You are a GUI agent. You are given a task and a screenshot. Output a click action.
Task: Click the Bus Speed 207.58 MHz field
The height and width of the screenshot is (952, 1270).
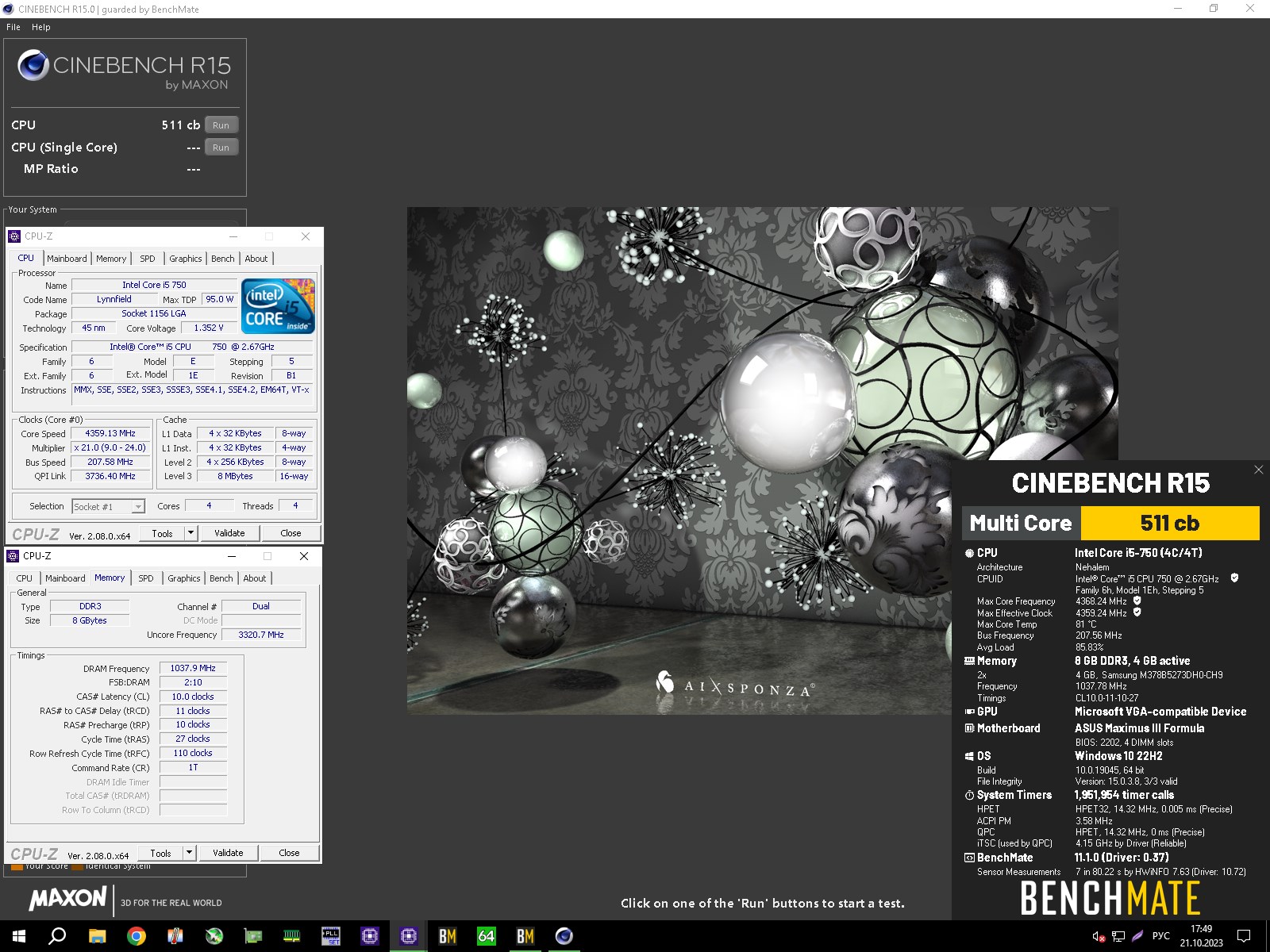110,462
